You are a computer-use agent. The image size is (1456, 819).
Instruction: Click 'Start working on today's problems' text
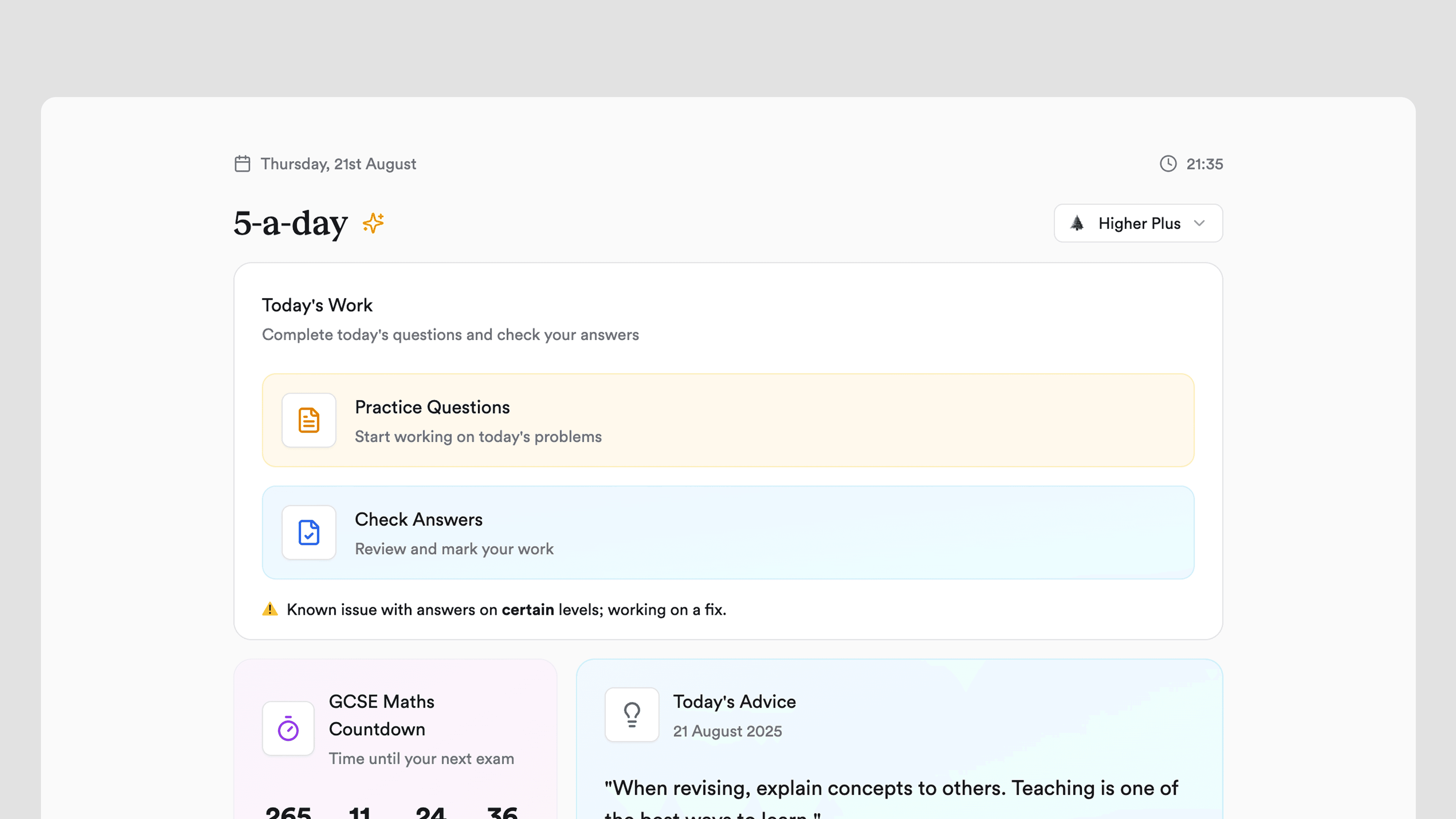tap(478, 436)
